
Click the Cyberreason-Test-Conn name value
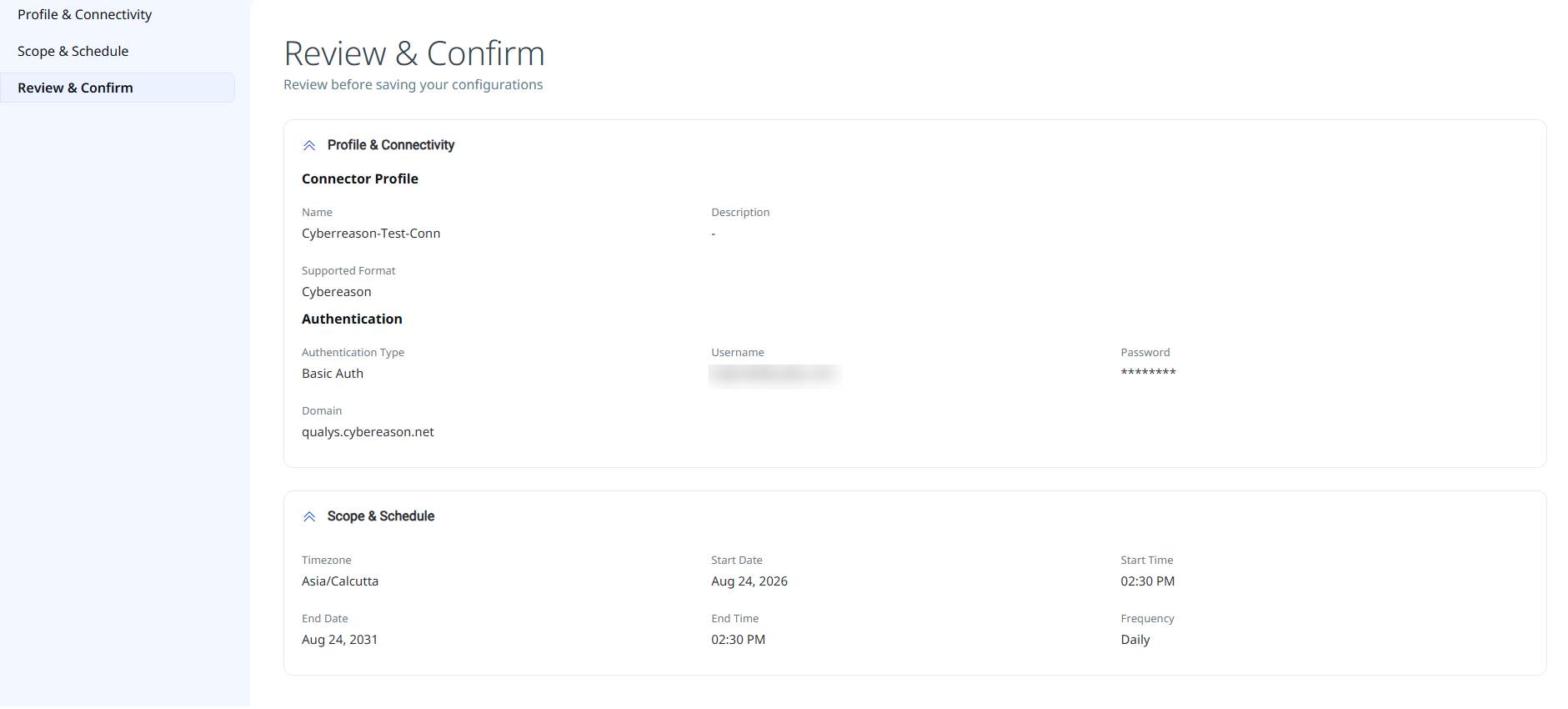(x=371, y=234)
